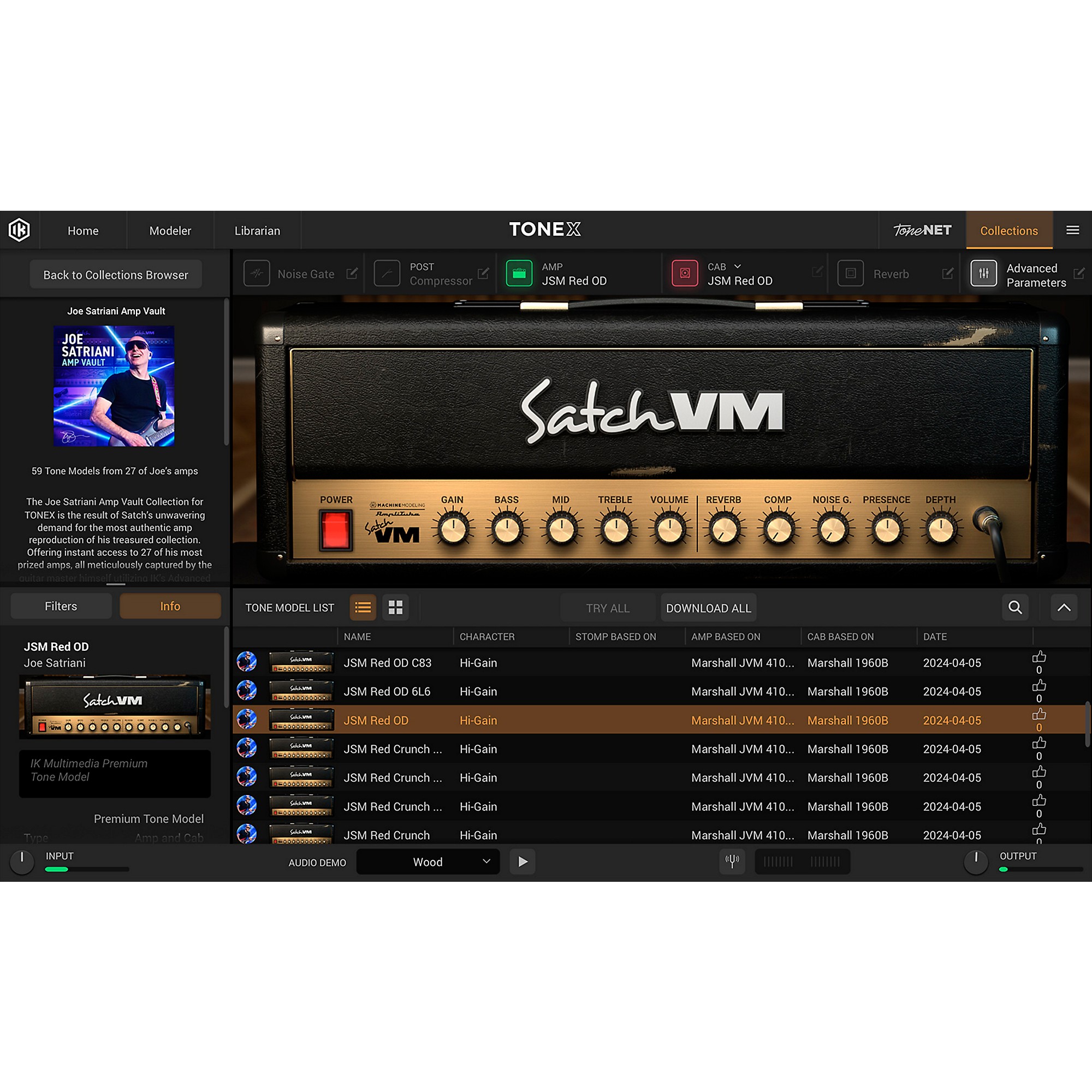Click the TREBLE knob
Screen dimensions: 1092x1092
(615, 530)
